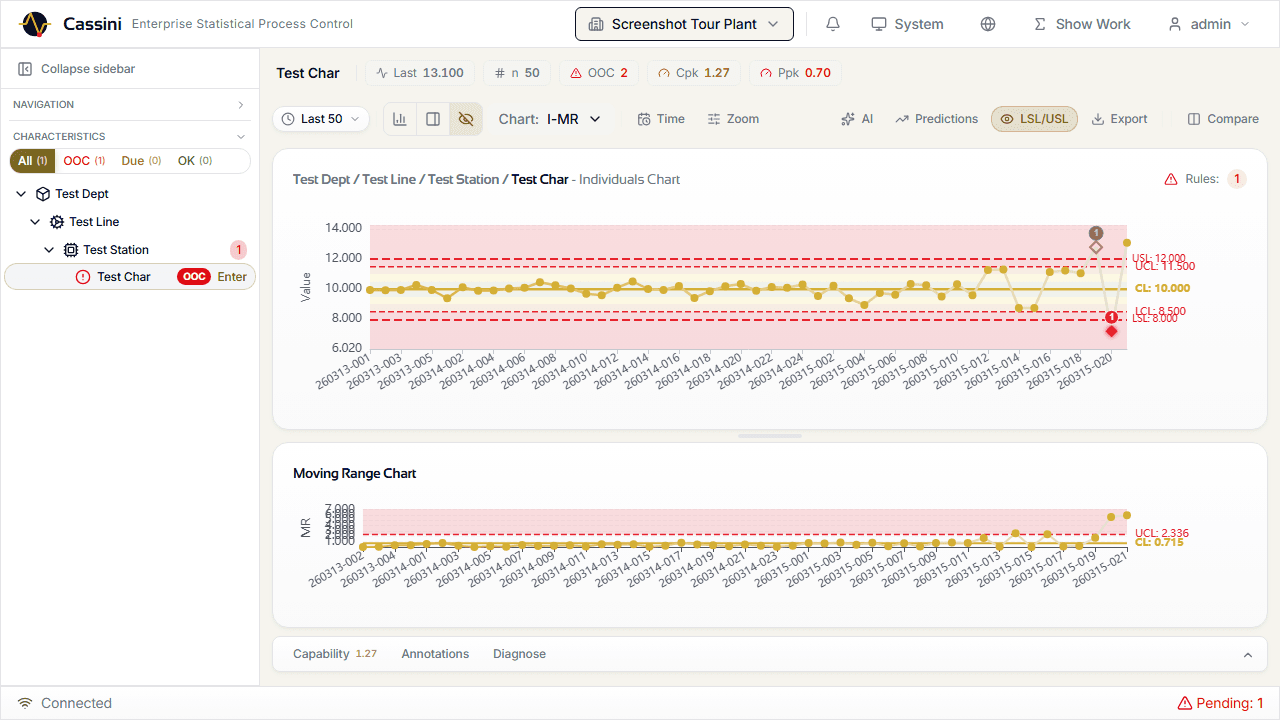Click the Predictions button
This screenshot has width=1280, height=720.
(936, 119)
